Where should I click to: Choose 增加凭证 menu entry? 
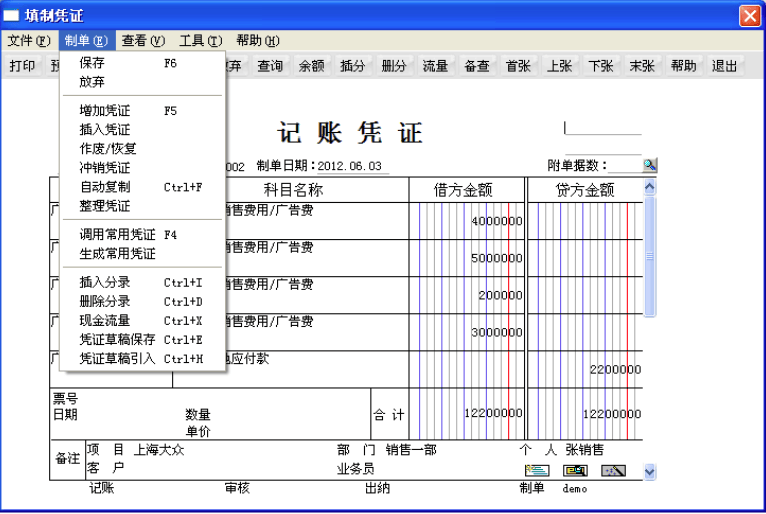point(142,110)
